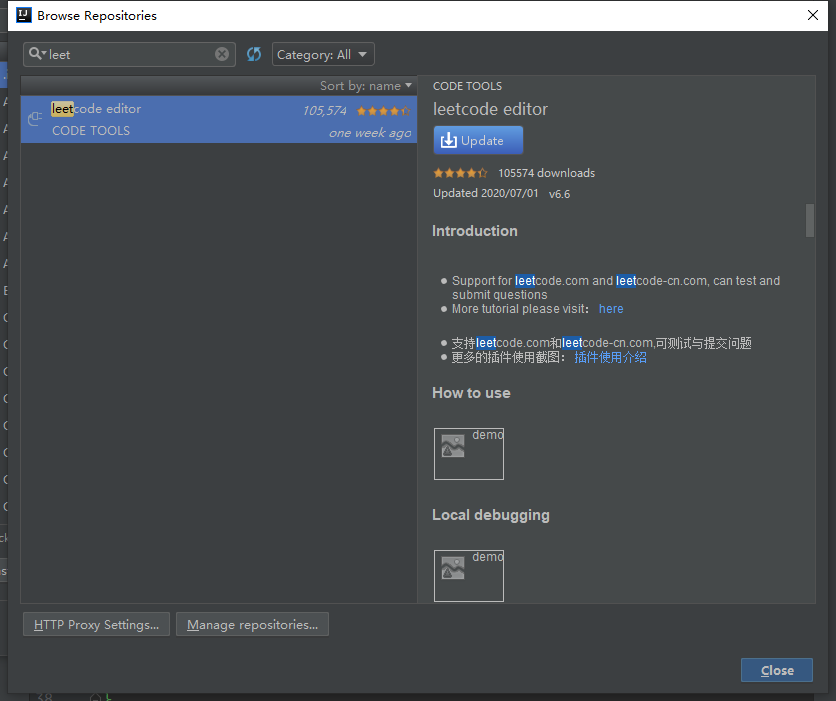Screen dimensions: 836x701
Task: Click the demo image under How to use
Action: [469, 454]
